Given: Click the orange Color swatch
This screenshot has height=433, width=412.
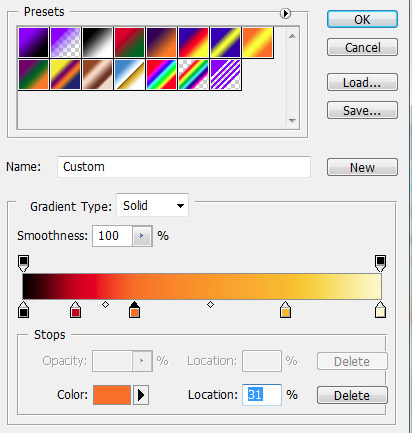Looking at the screenshot, I should click(x=112, y=395).
